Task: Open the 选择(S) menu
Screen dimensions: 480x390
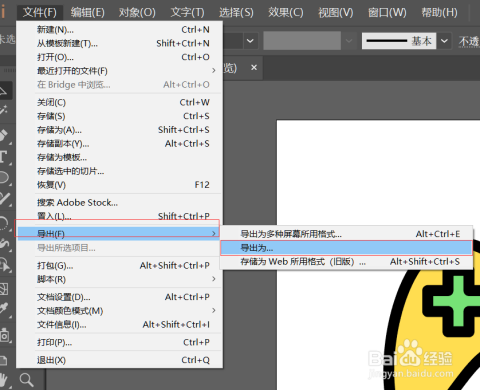Action: coord(236,13)
